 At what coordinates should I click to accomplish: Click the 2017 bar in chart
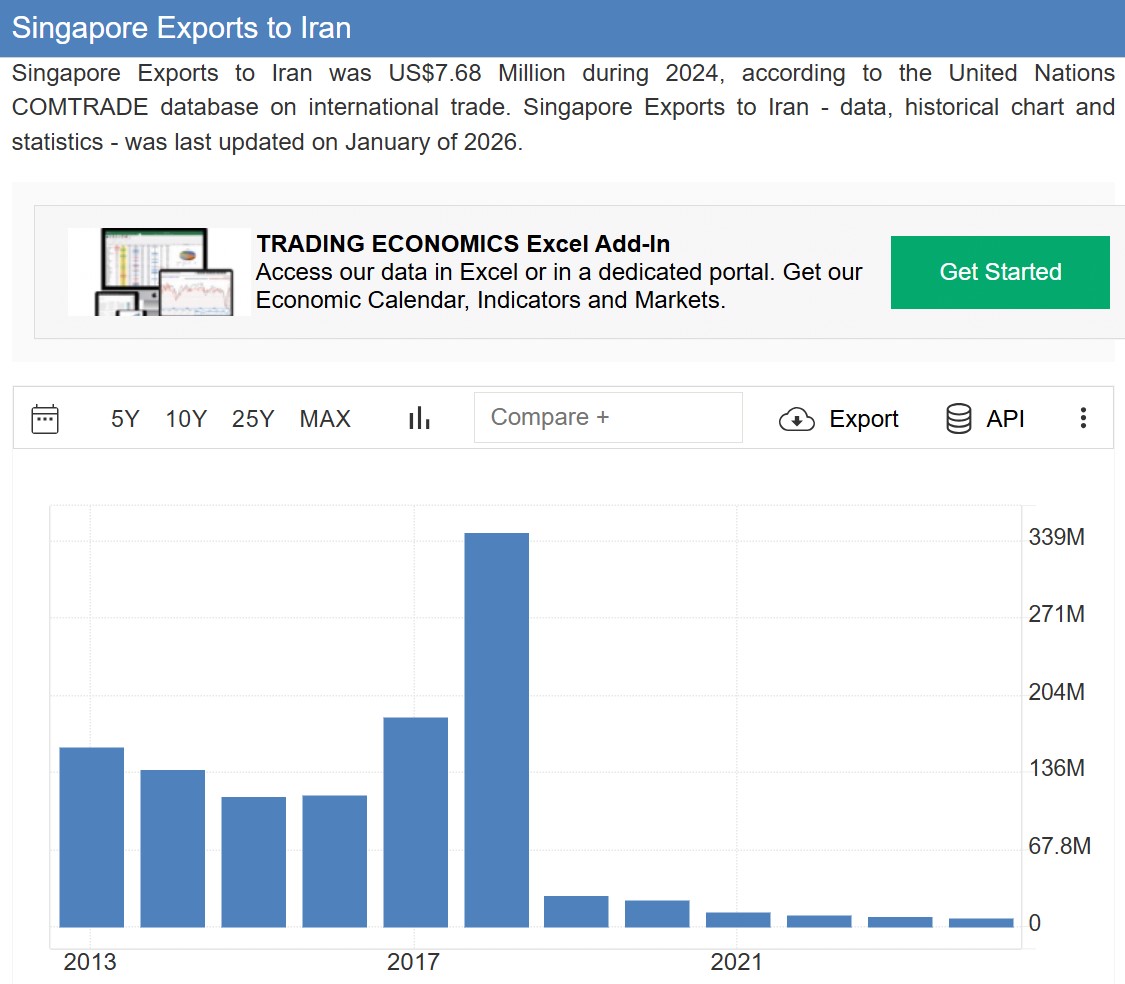415,822
